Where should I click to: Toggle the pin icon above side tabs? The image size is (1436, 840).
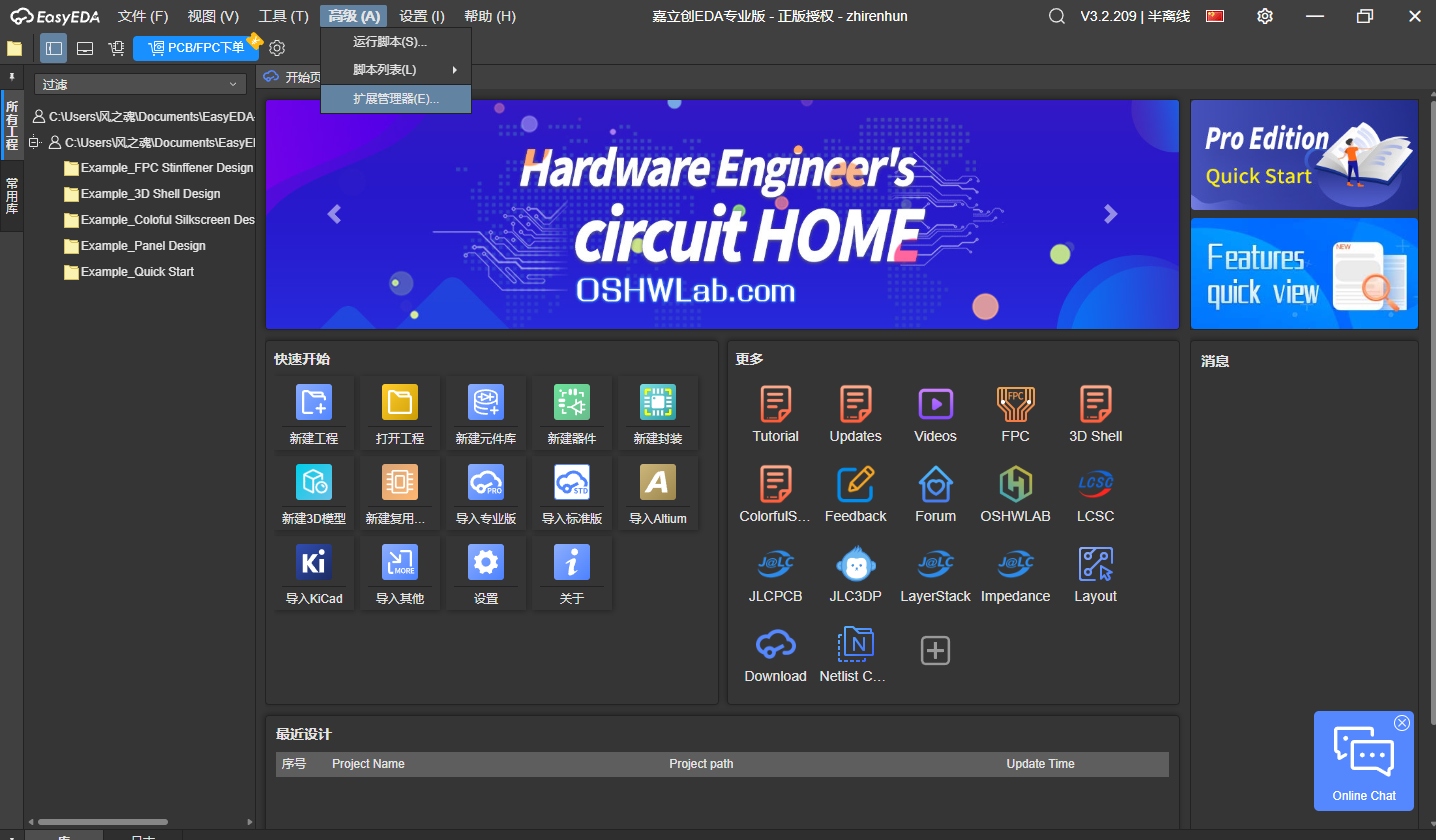click(x=12, y=76)
